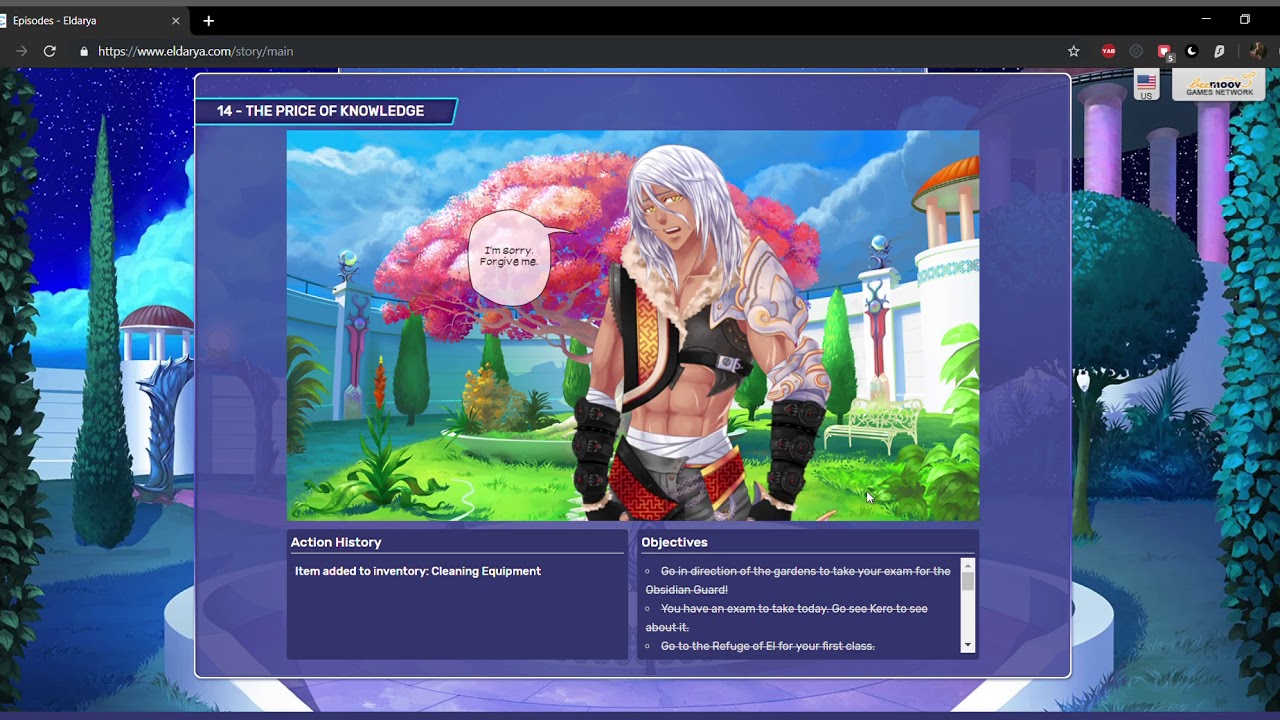Change region using the US flag
This screenshot has height=720, width=1280.
[1147, 86]
